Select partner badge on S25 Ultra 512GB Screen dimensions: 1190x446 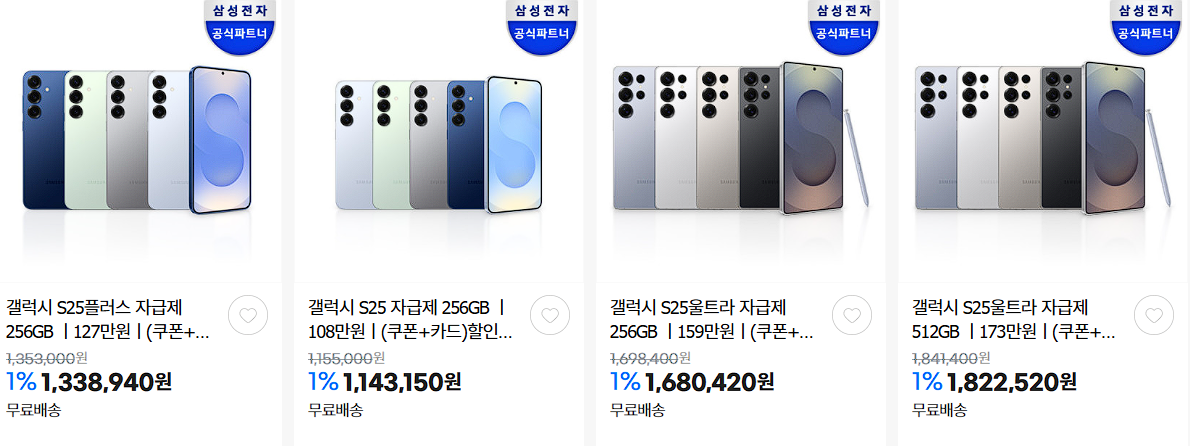pos(1147,23)
